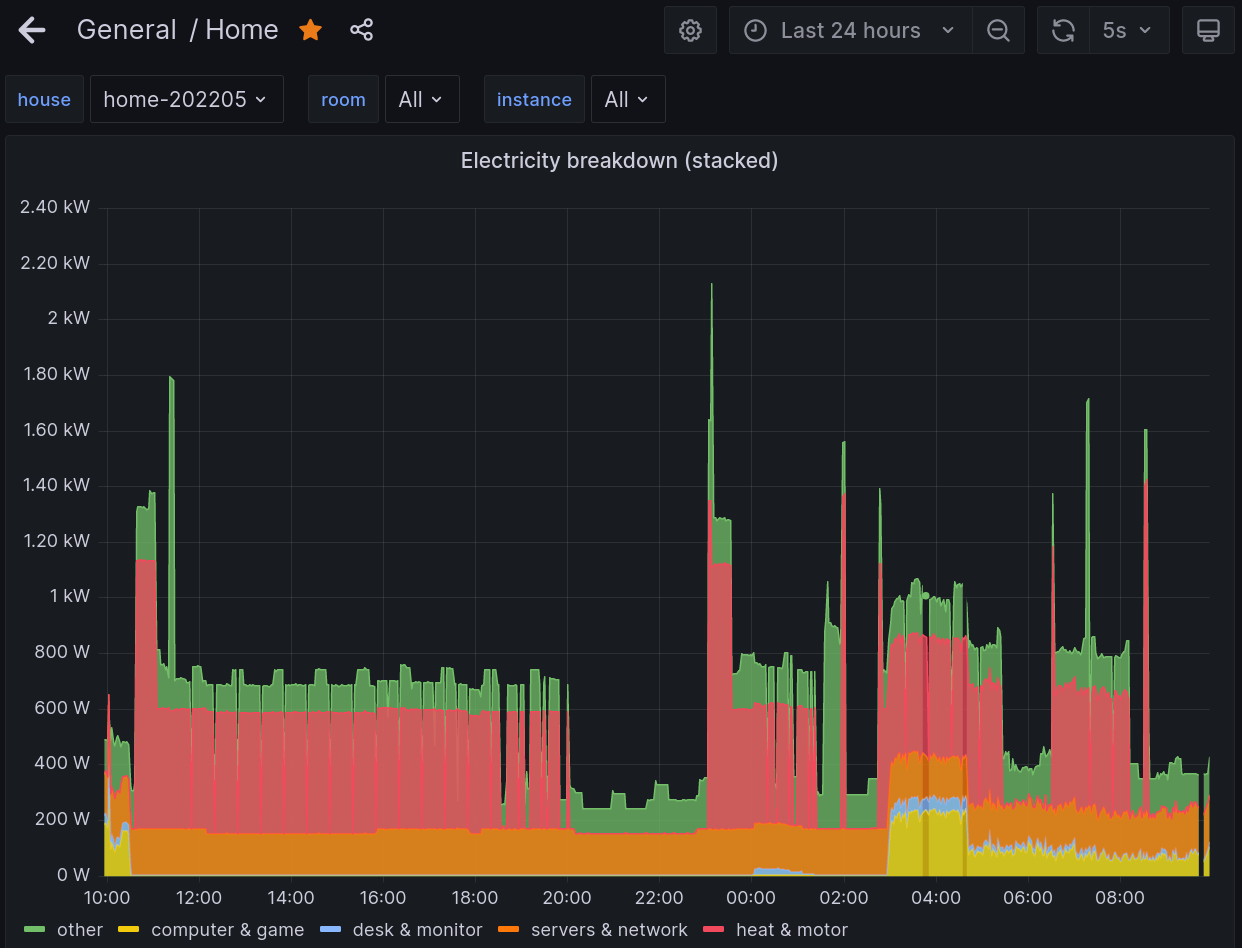Expand the room variable dropdown
1242x948 pixels.
421,99
